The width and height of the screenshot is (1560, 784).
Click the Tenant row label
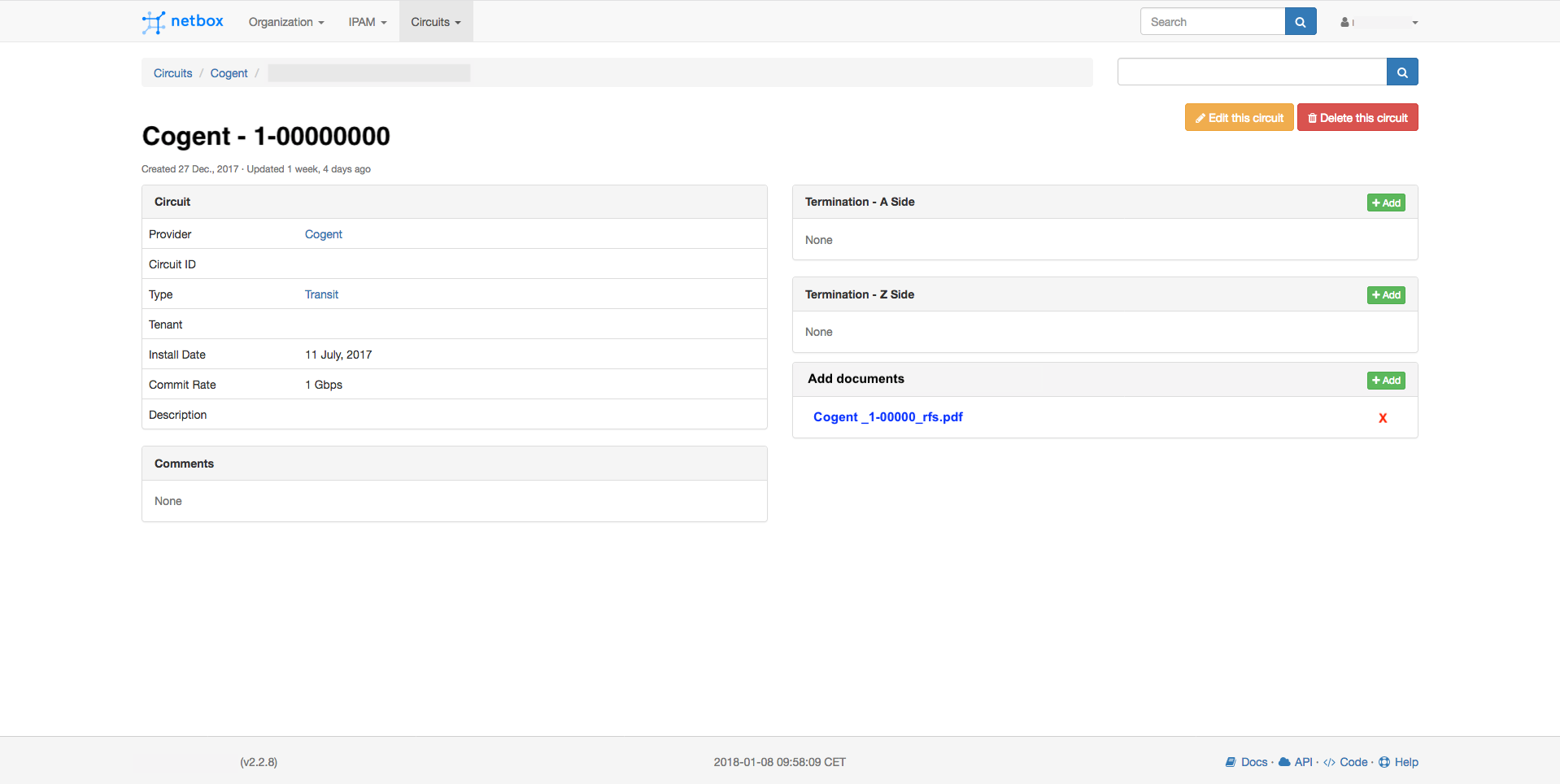point(165,324)
